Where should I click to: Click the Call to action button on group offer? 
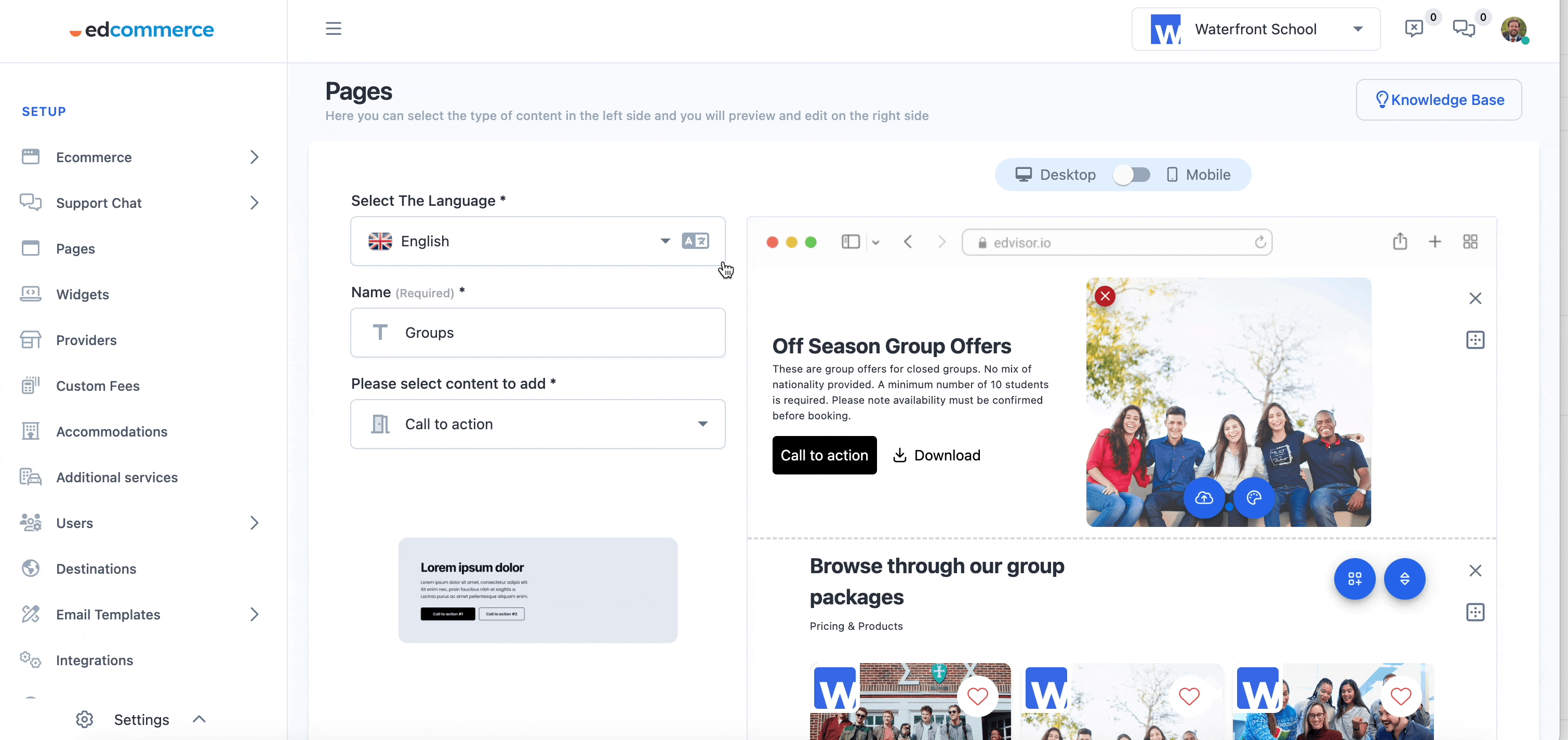click(825, 455)
